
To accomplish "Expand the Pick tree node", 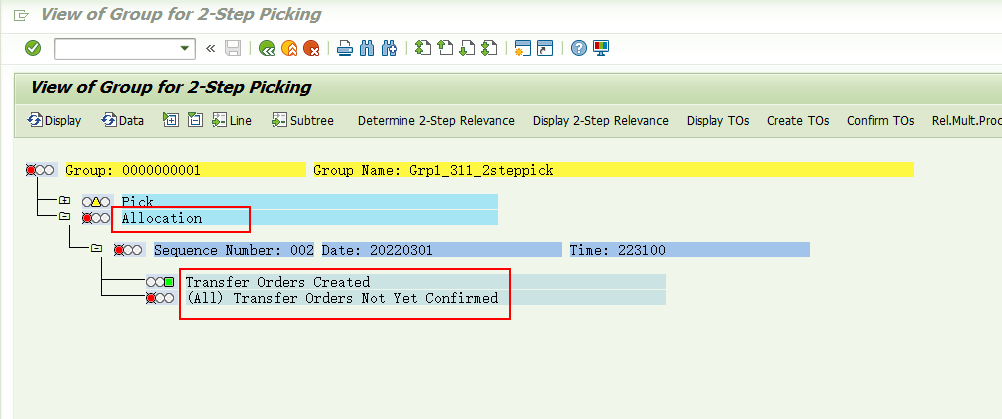I will pos(64,201).
